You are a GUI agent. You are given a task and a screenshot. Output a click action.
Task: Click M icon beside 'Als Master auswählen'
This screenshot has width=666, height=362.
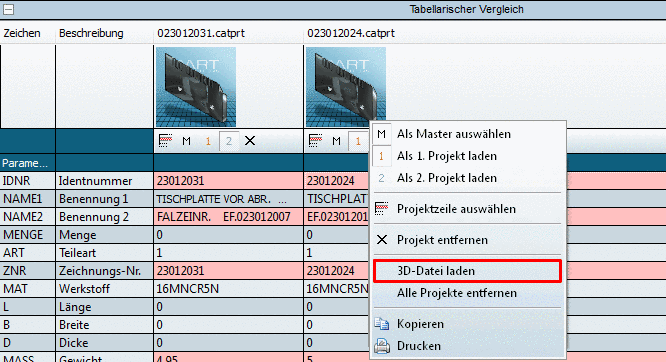[381, 134]
